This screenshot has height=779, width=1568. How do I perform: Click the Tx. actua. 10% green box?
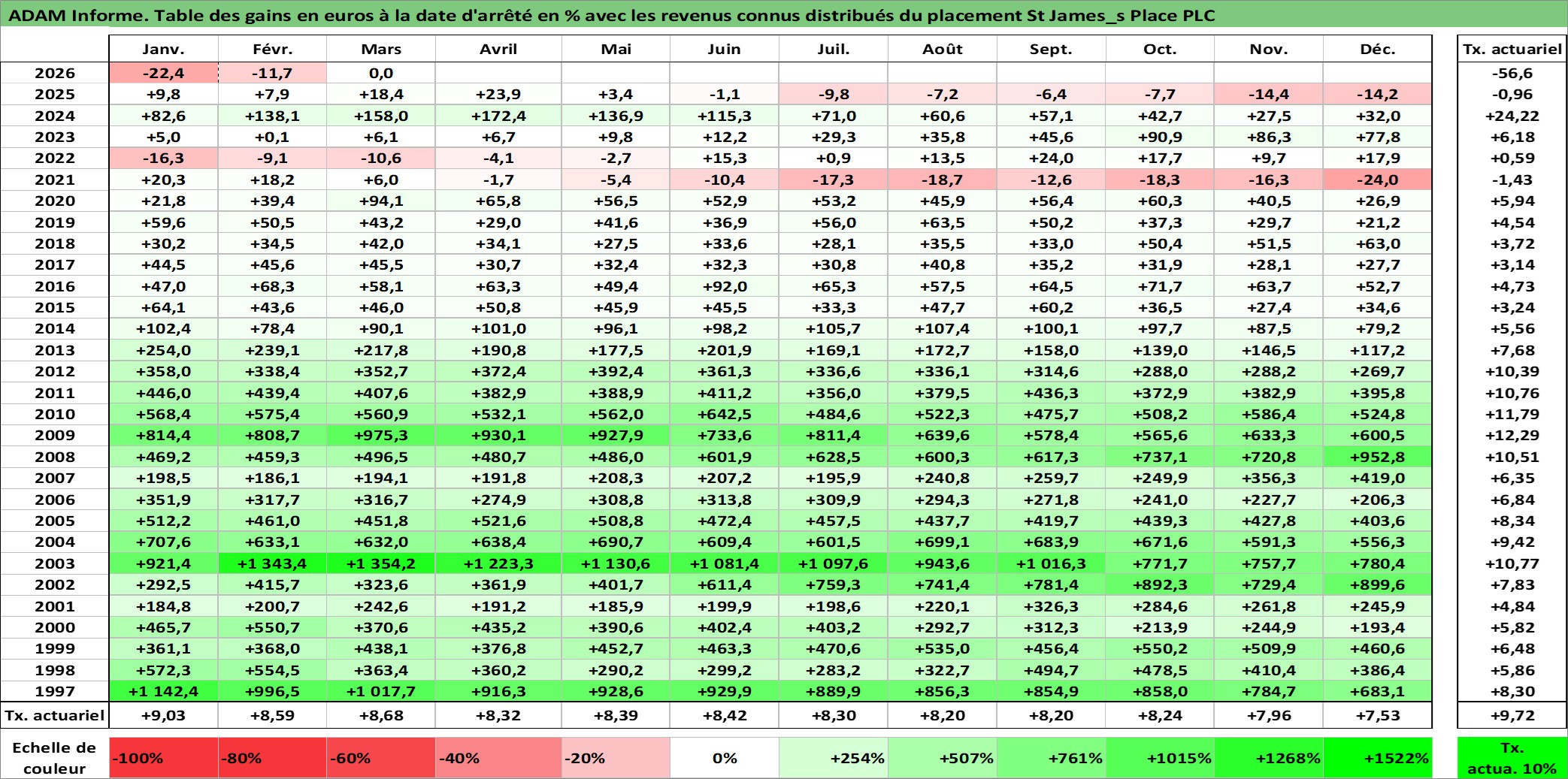(1512, 758)
